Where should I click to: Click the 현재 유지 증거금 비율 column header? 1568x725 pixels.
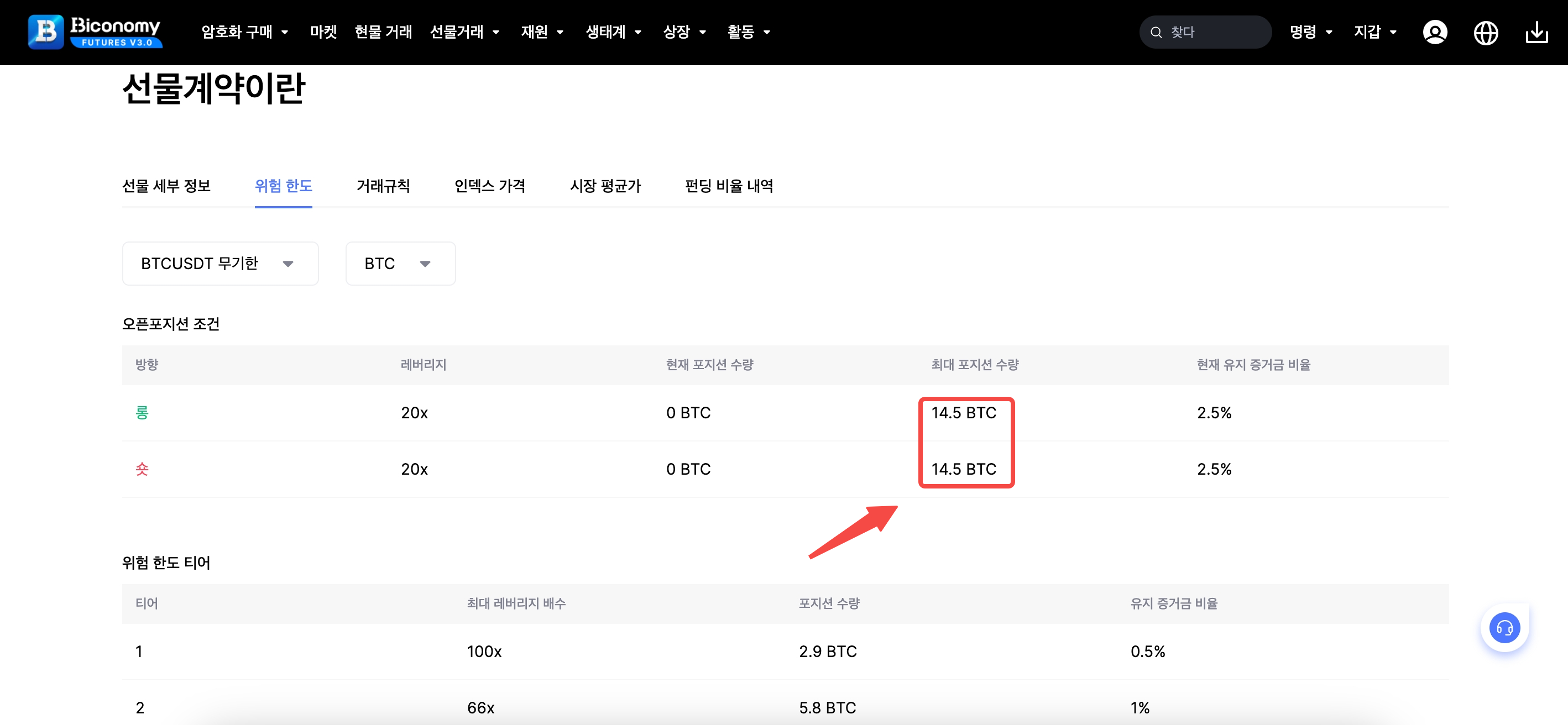1254,365
